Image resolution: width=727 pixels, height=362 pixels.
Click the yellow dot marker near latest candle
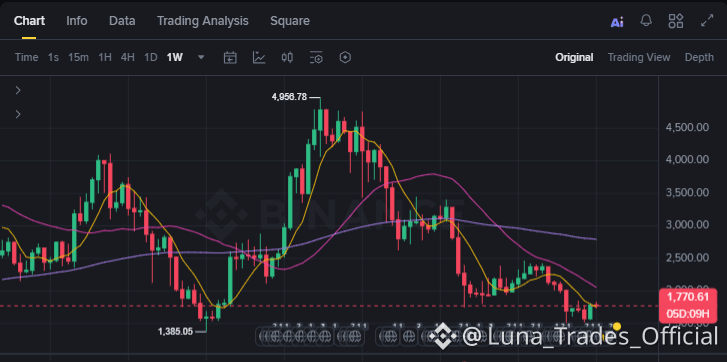pos(617,326)
